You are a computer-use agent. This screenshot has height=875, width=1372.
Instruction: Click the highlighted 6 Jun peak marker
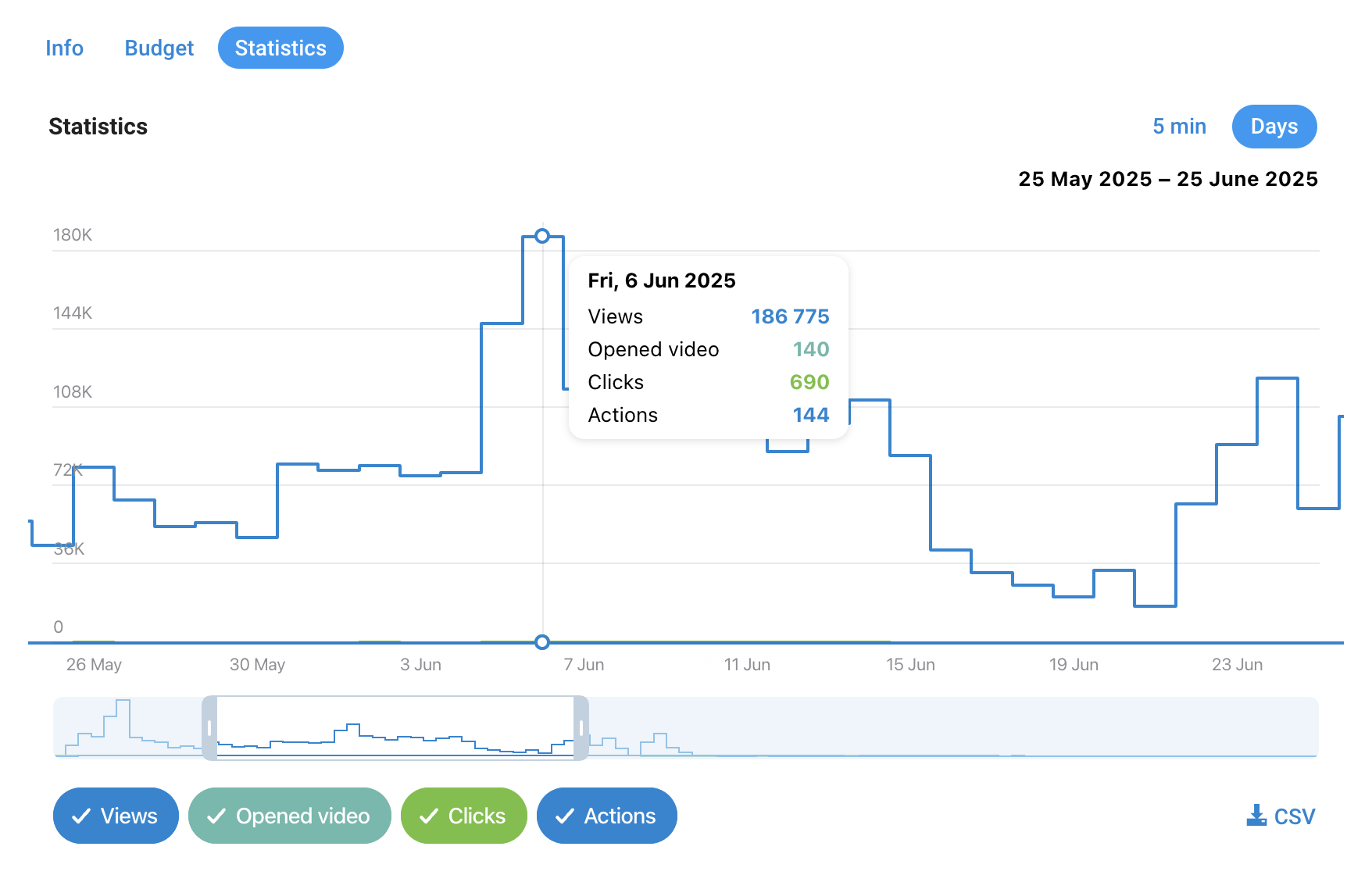[x=542, y=236]
